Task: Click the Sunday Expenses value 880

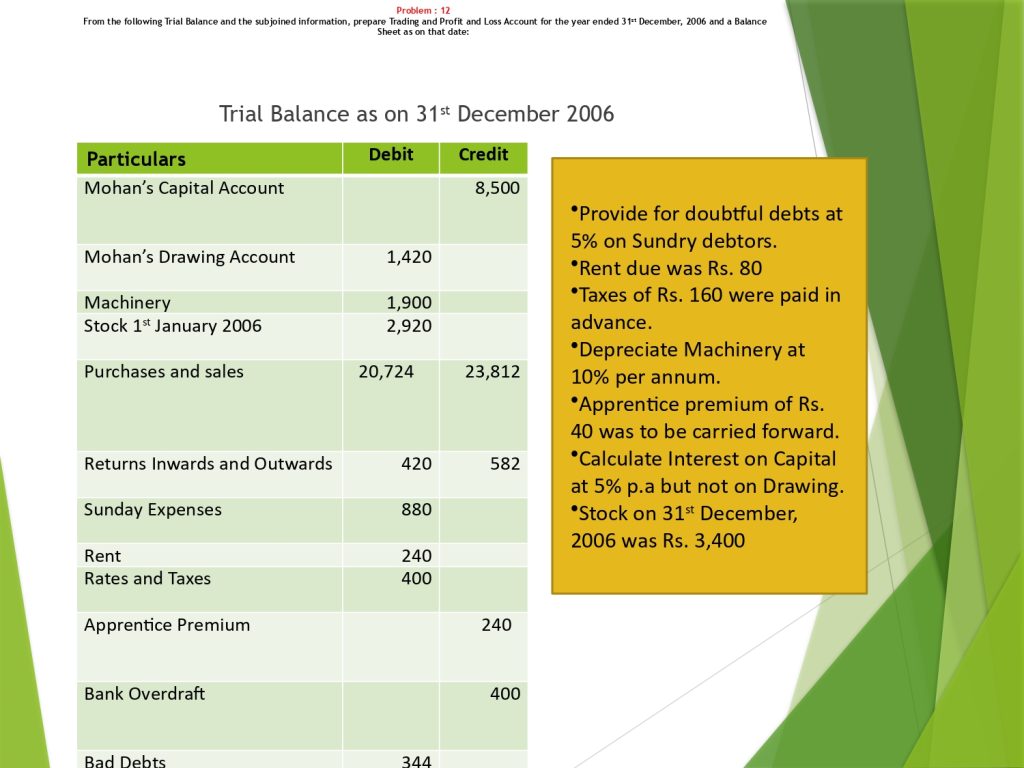Action: tap(416, 510)
